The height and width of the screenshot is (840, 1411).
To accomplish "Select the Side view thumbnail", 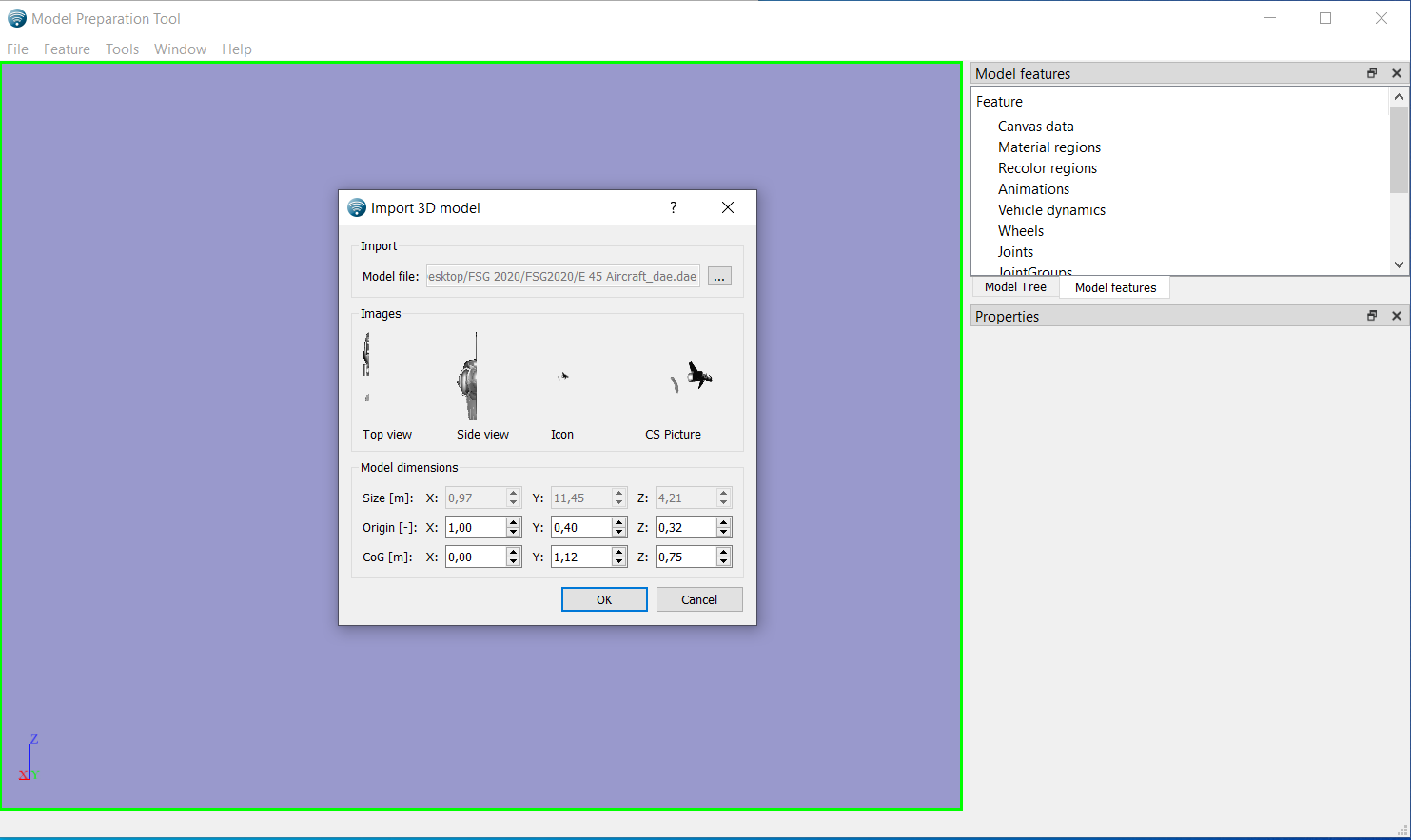I will click(x=469, y=376).
